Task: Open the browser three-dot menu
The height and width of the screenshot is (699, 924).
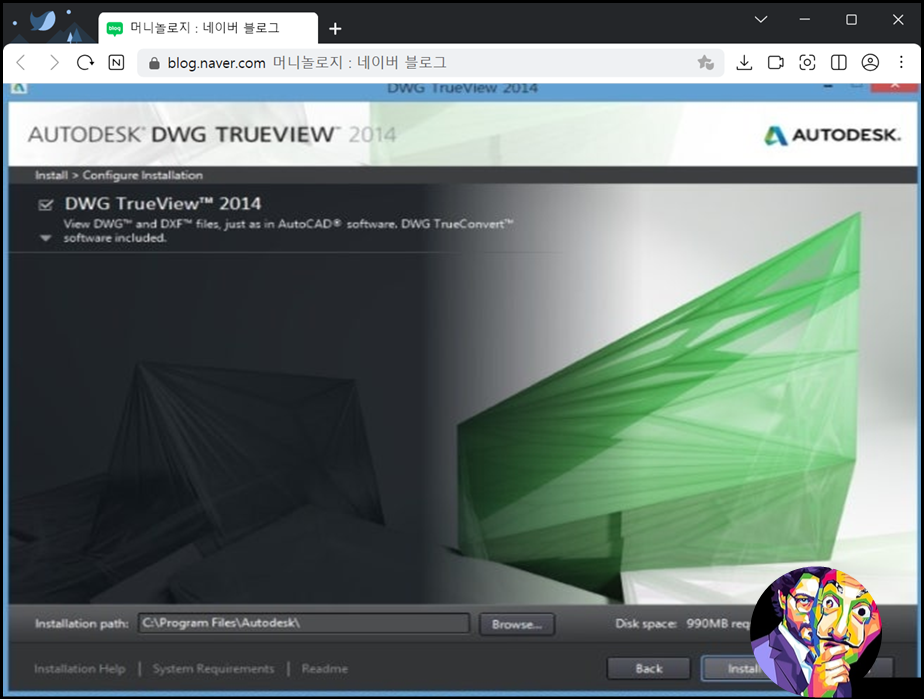Action: (901, 62)
